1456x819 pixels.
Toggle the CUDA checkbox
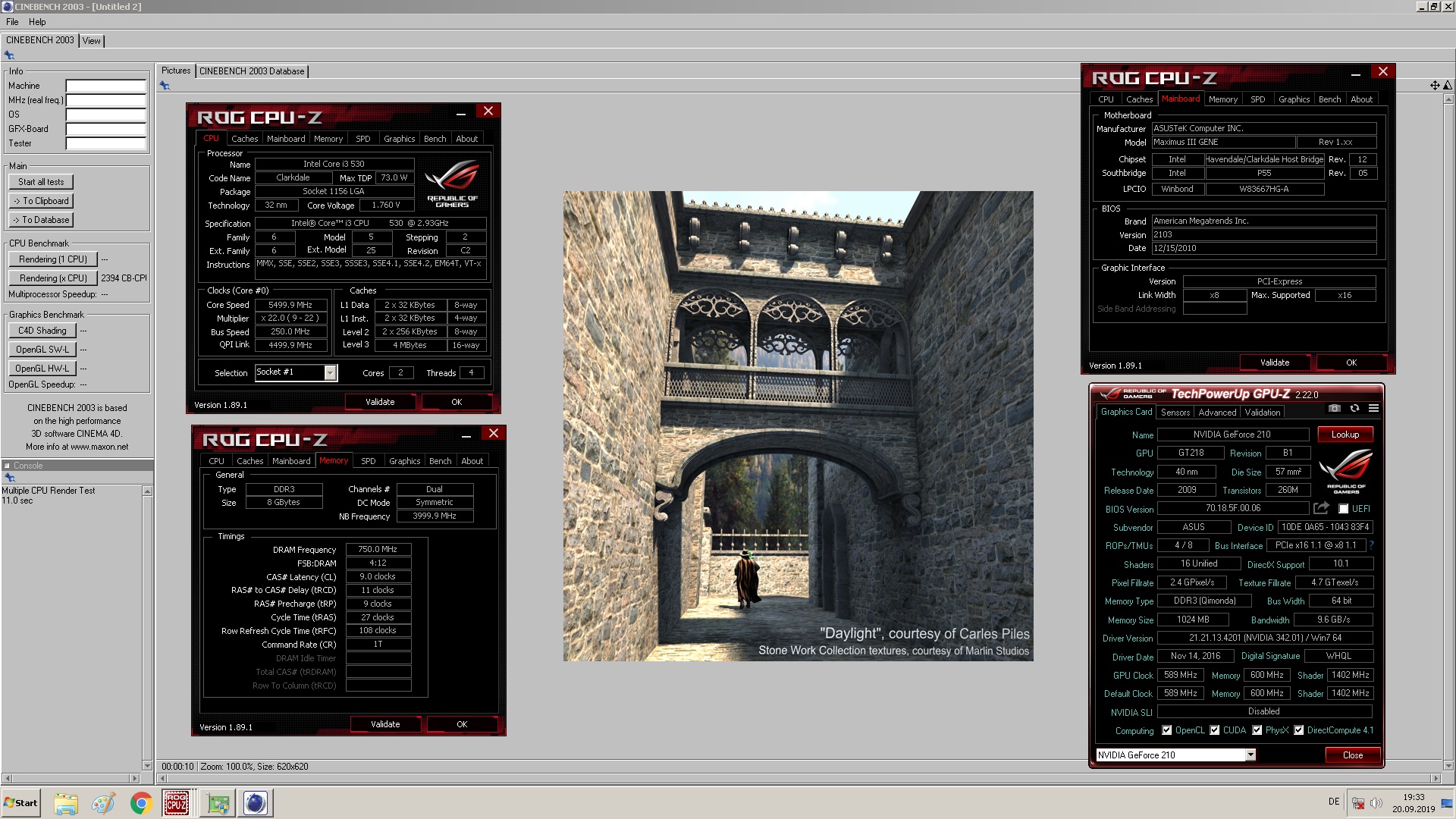point(1215,730)
